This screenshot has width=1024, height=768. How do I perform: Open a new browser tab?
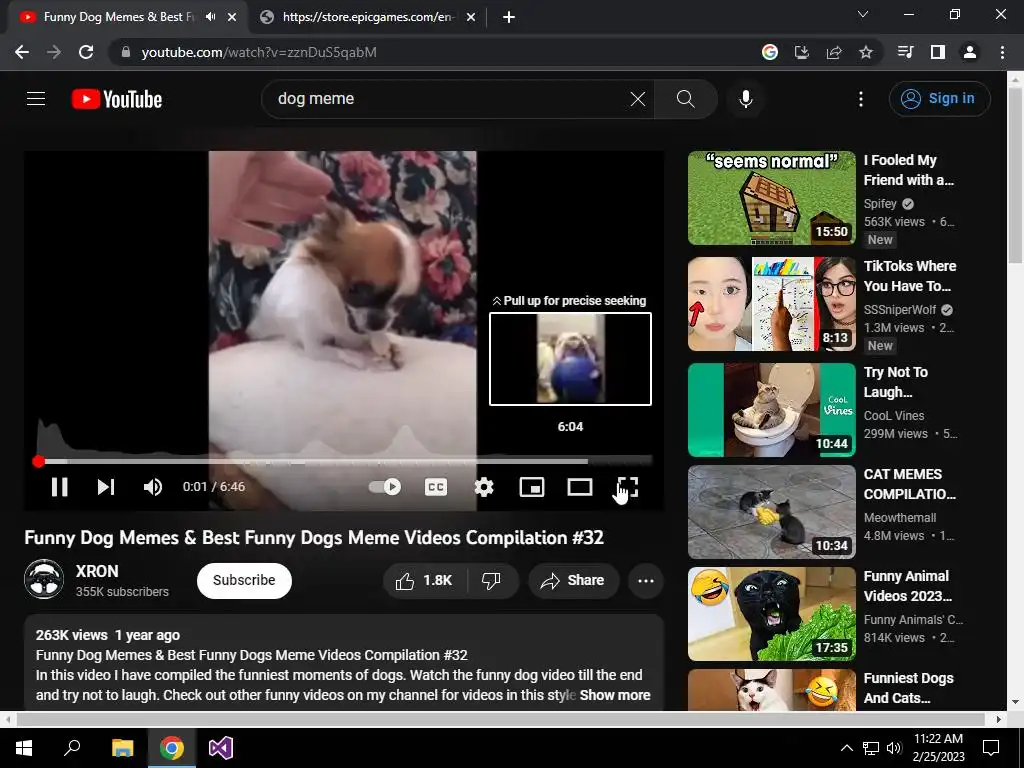click(509, 18)
